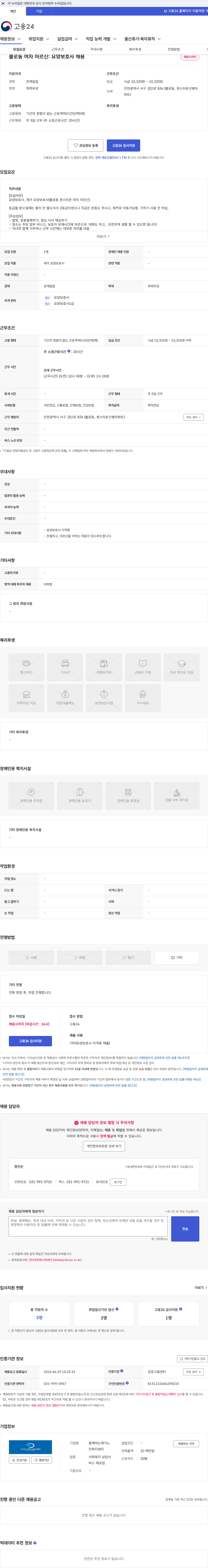Click the 취업알선기관 알선 info icon
The width and height of the screenshot is (208, 1568).
[x=117, y=1309]
